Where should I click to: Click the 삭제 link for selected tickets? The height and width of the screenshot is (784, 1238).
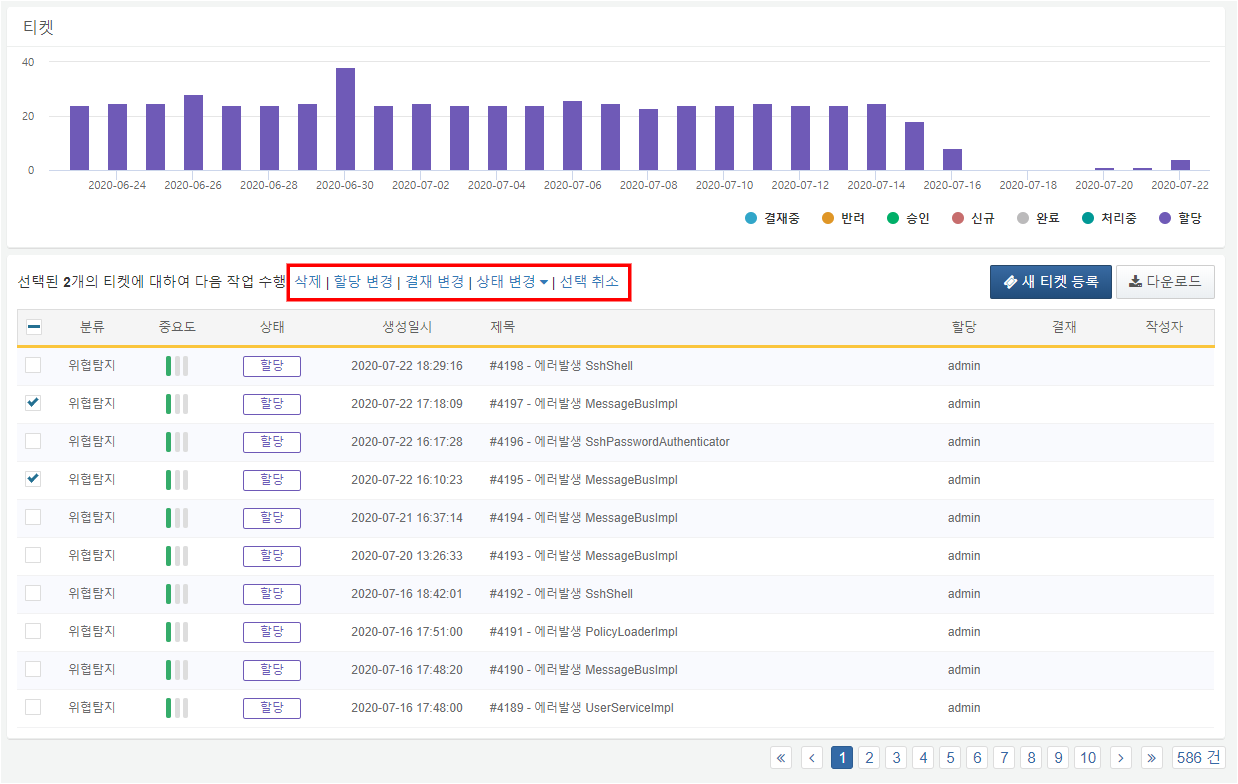coord(308,282)
